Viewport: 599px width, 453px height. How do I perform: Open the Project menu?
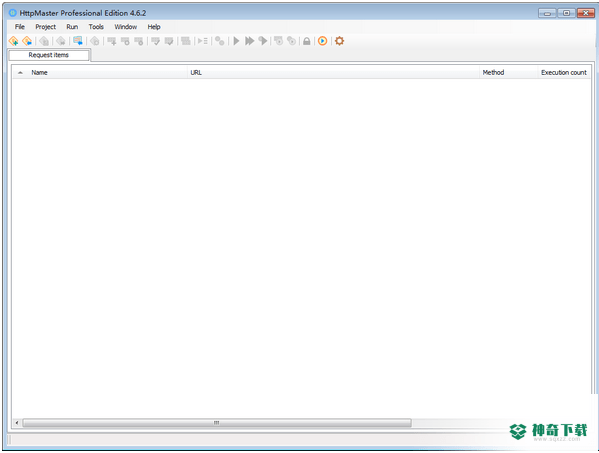45,27
